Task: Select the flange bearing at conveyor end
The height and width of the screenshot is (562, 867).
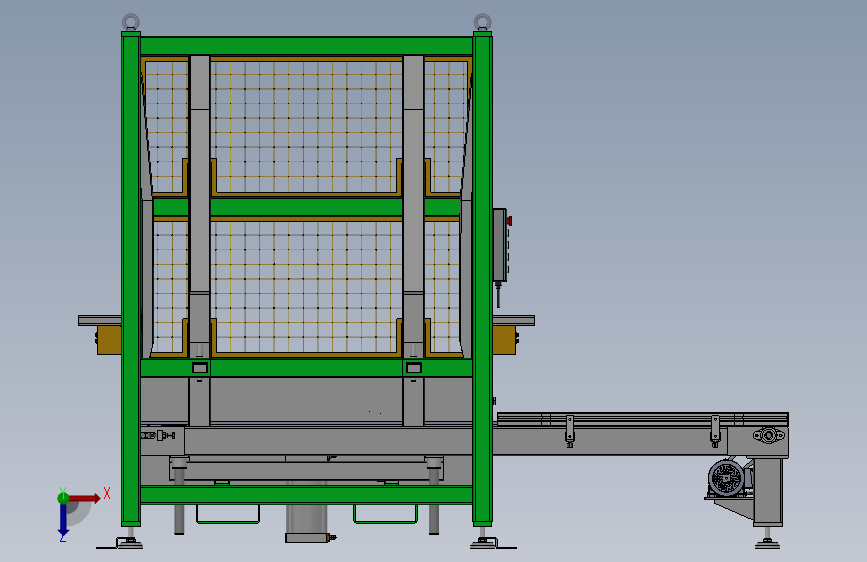Action: [x=769, y=435]
